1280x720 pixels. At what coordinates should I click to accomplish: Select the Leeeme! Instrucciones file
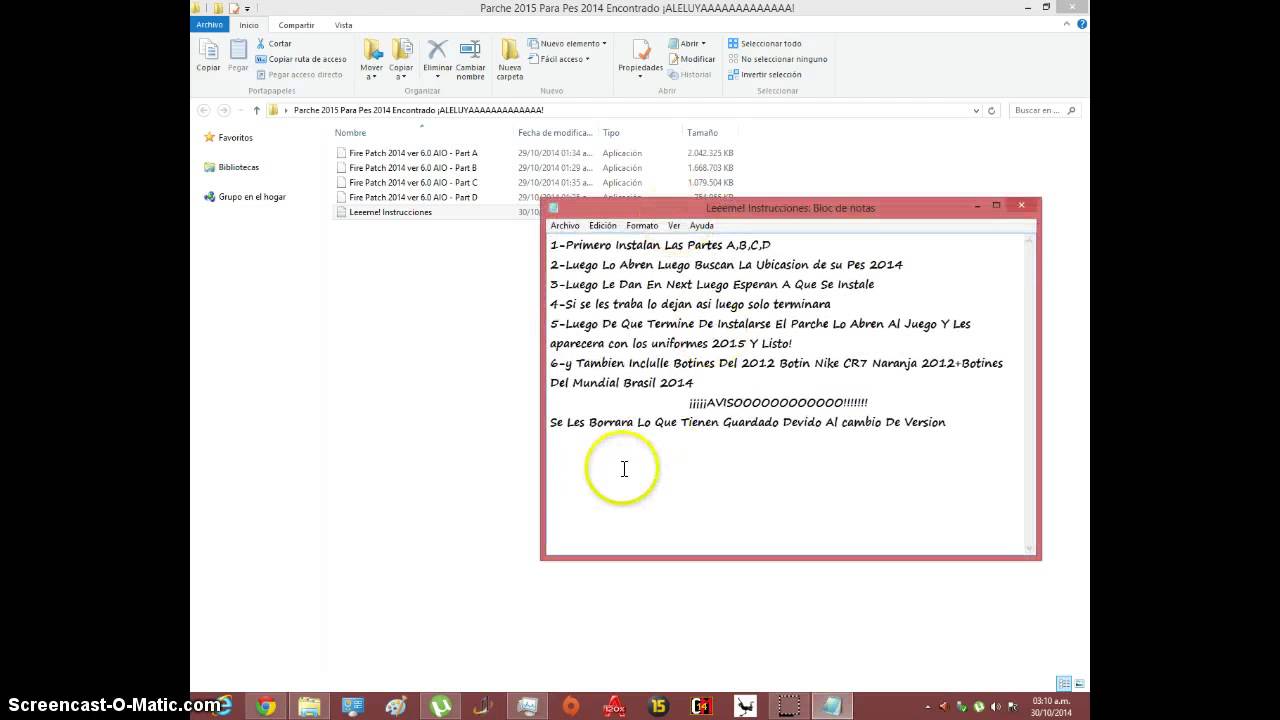(x=390, y=212)
